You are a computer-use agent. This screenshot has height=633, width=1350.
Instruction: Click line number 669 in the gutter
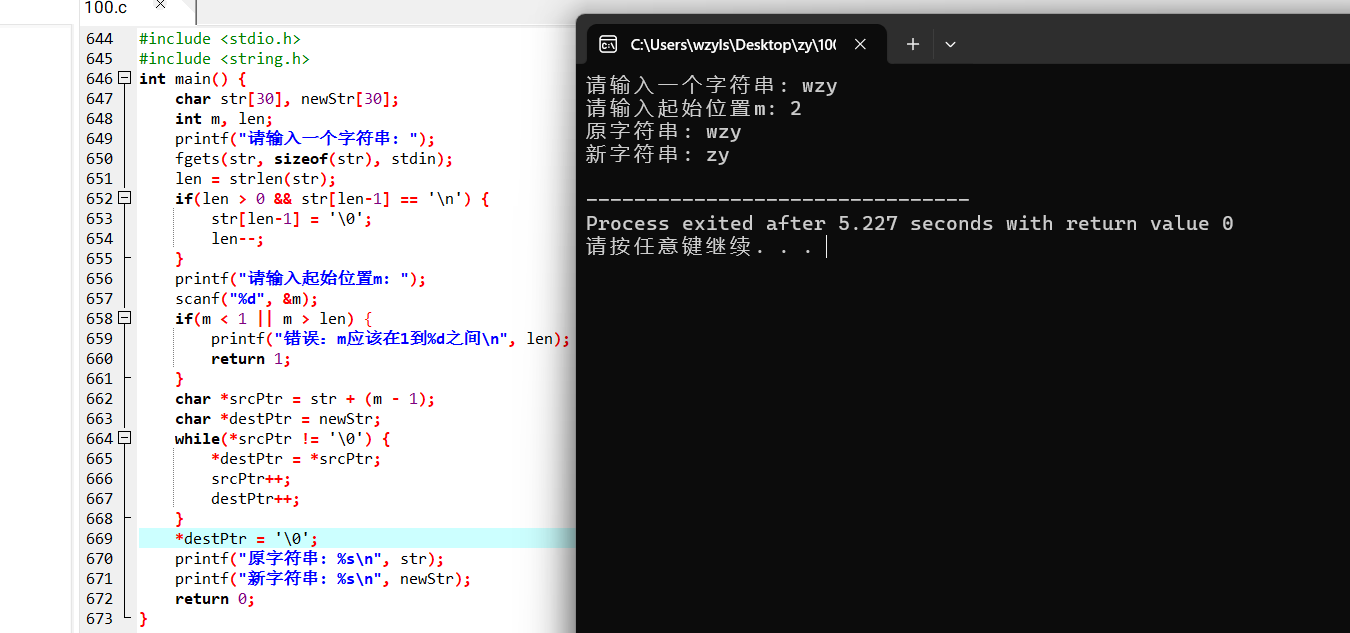click(x=99, y=538)
